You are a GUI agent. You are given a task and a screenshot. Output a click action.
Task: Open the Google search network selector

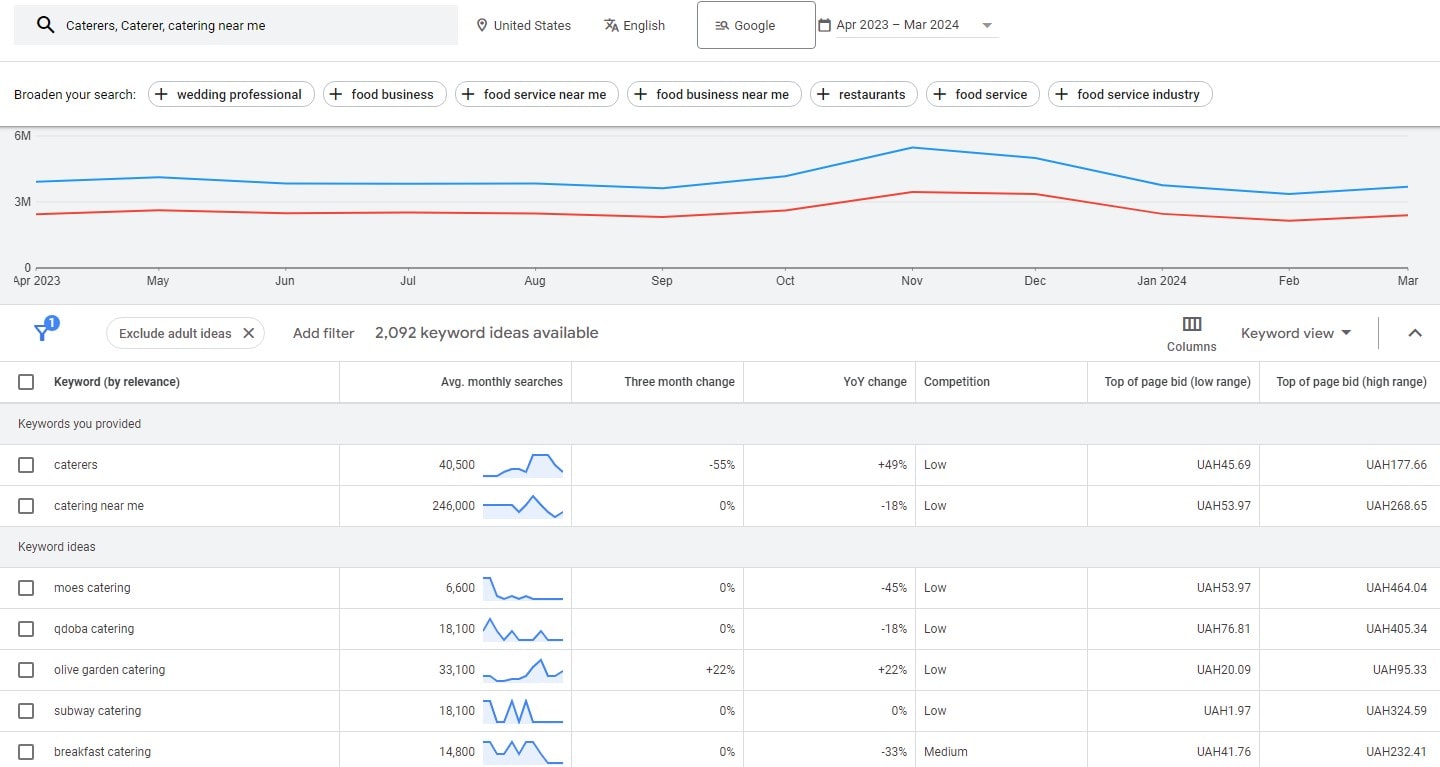point(756,25)
